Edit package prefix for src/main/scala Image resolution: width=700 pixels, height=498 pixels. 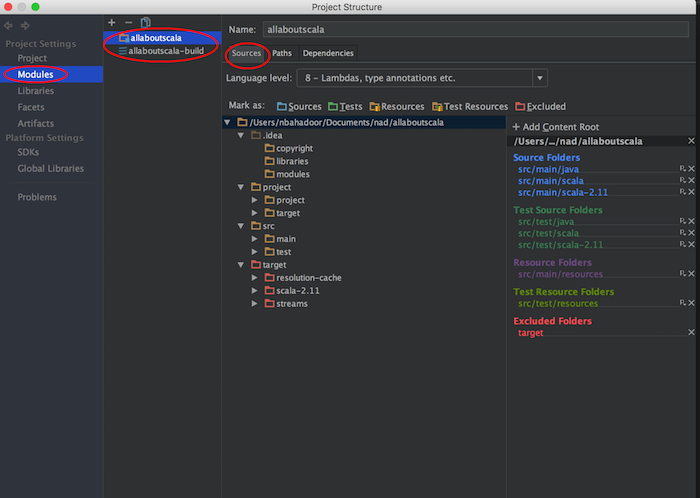click(x=683, y=180)
